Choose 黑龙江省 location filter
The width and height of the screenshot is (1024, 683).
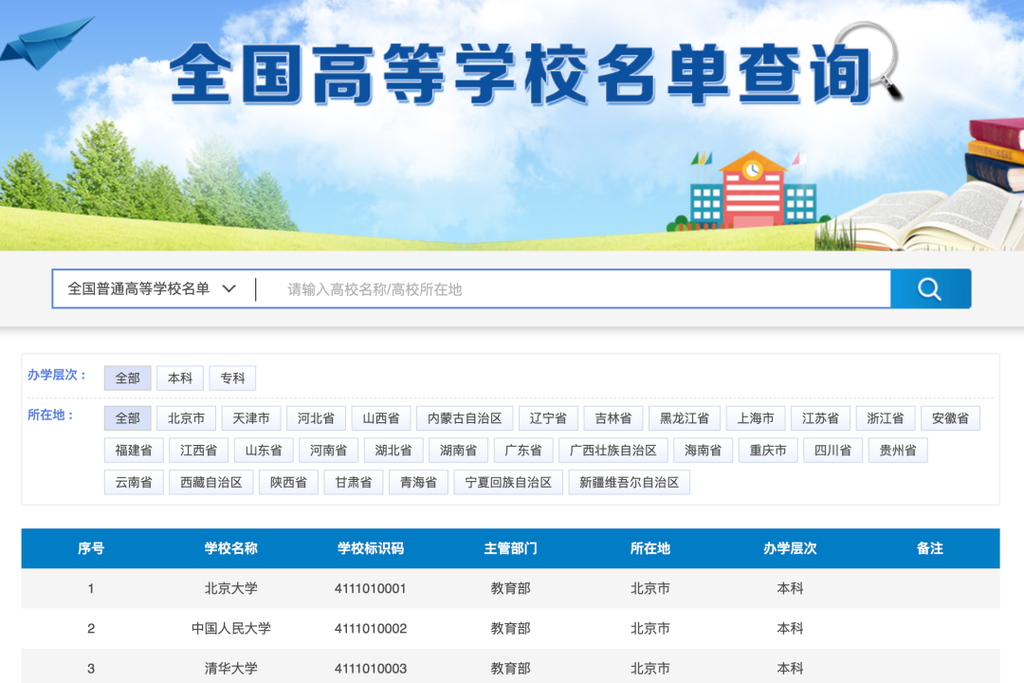tap(684, 418)
